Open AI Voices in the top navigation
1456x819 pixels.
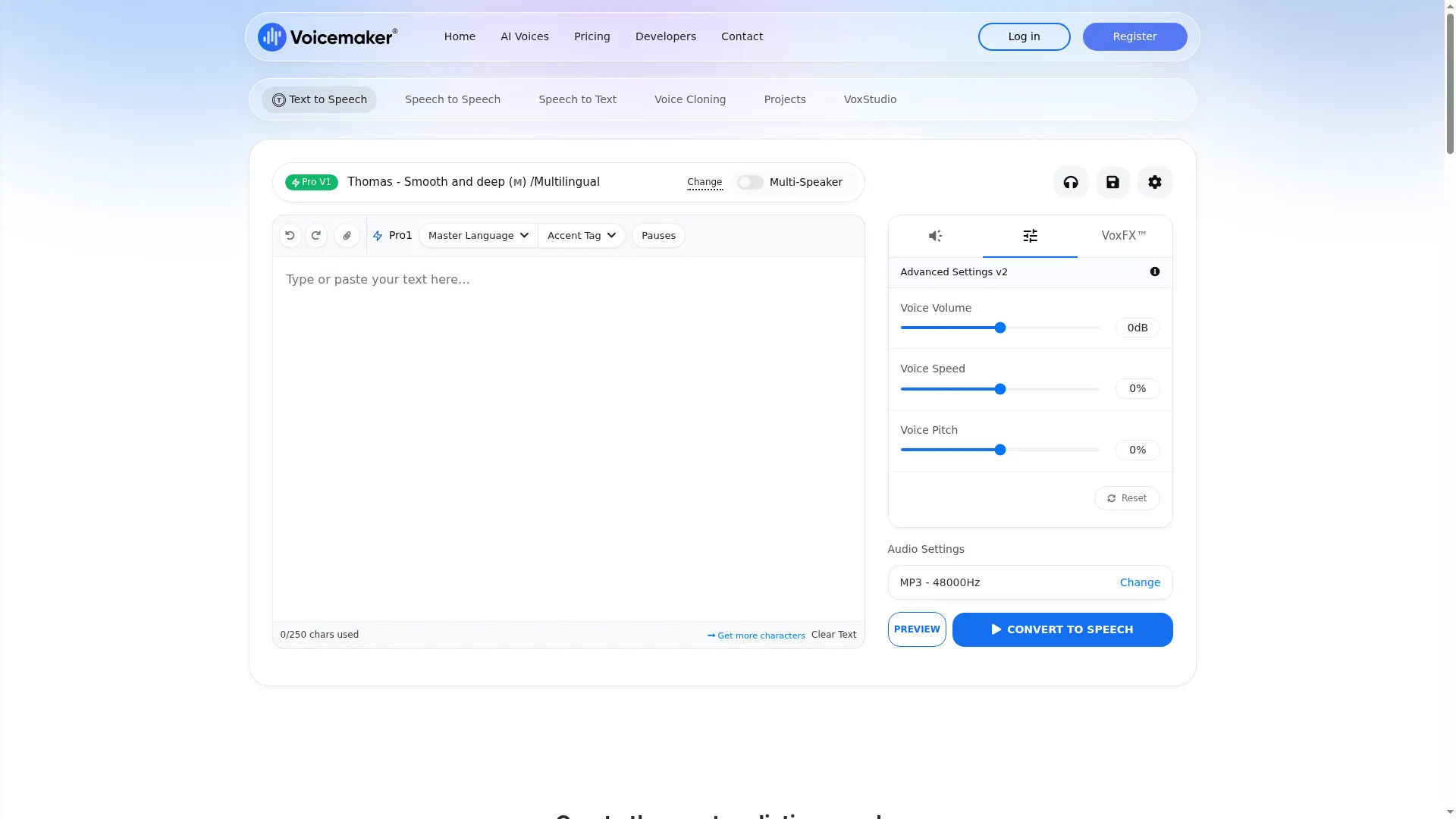[525, 36]
